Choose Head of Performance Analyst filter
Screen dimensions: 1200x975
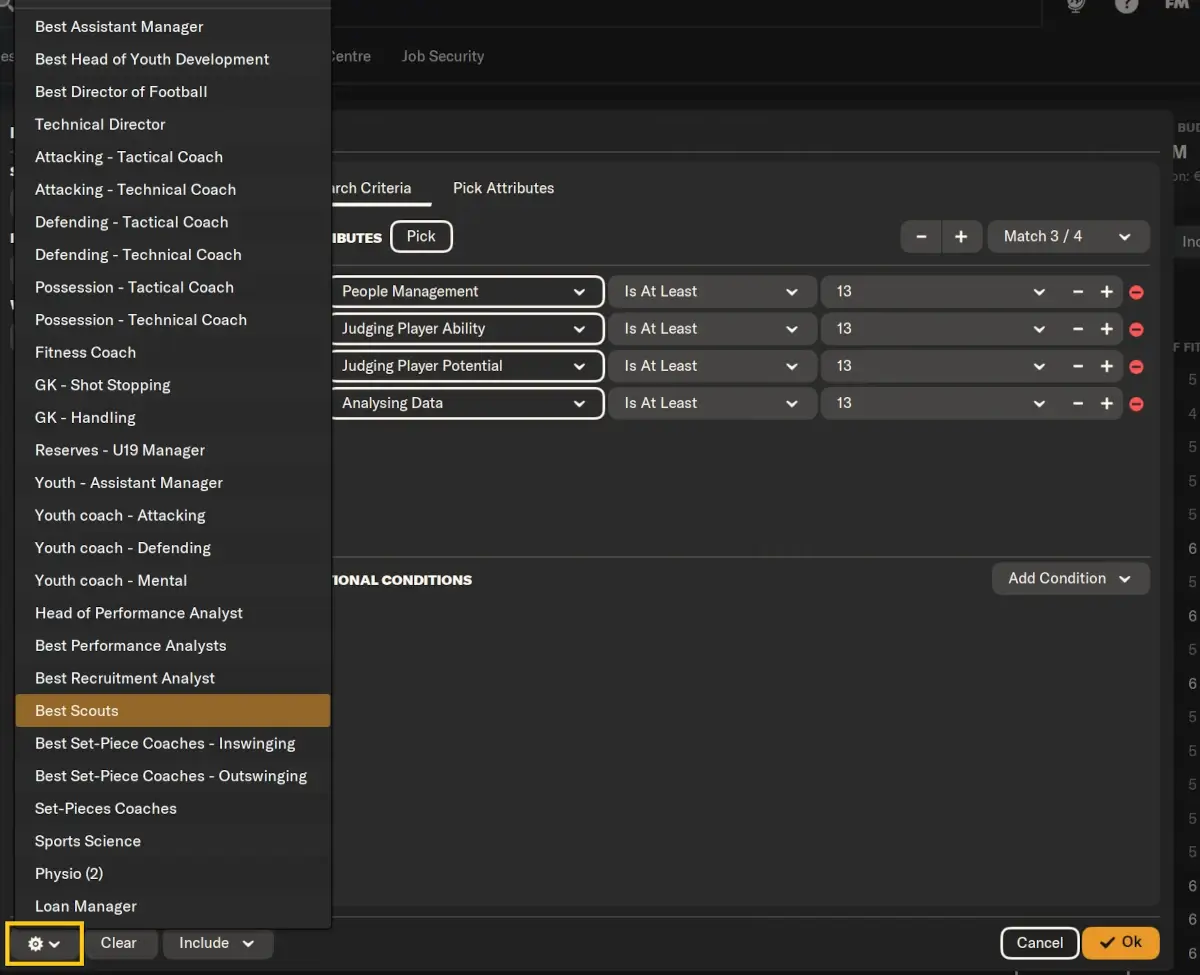pyautogui.click(x=173, y=613)
